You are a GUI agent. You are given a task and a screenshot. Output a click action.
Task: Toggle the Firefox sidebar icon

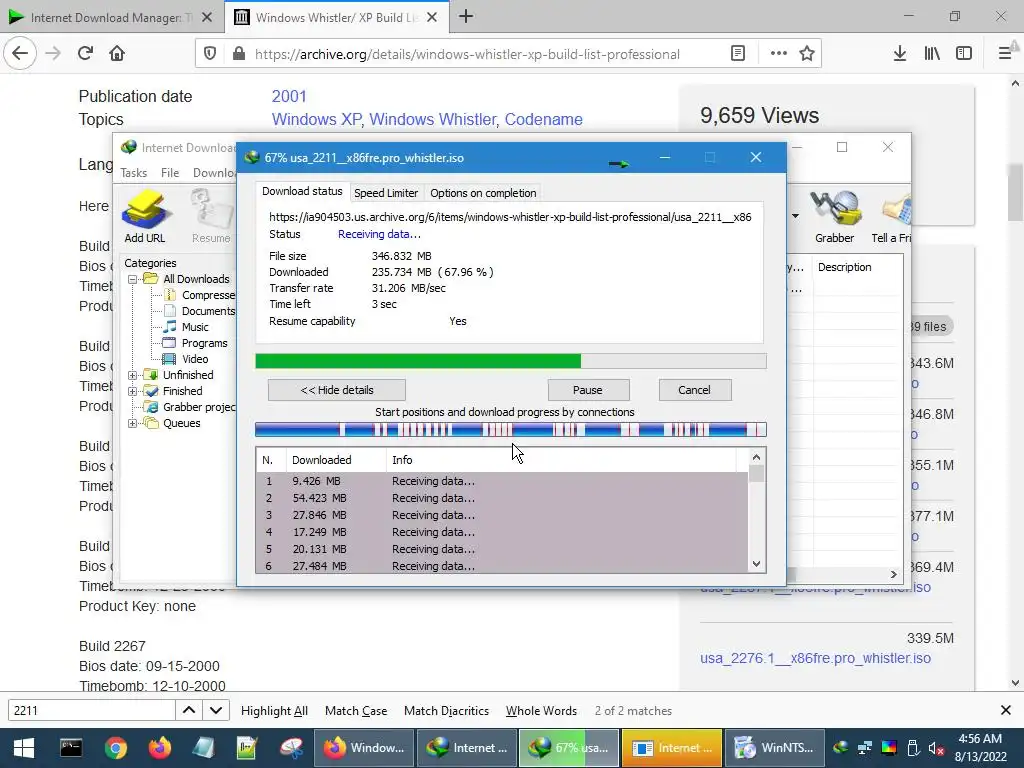(x=964, y=54)
